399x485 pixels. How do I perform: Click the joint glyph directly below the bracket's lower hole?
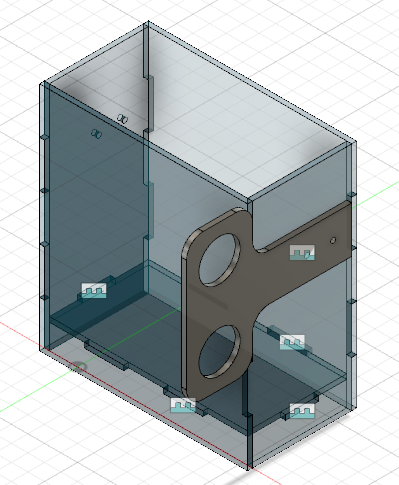pos(183,405)
